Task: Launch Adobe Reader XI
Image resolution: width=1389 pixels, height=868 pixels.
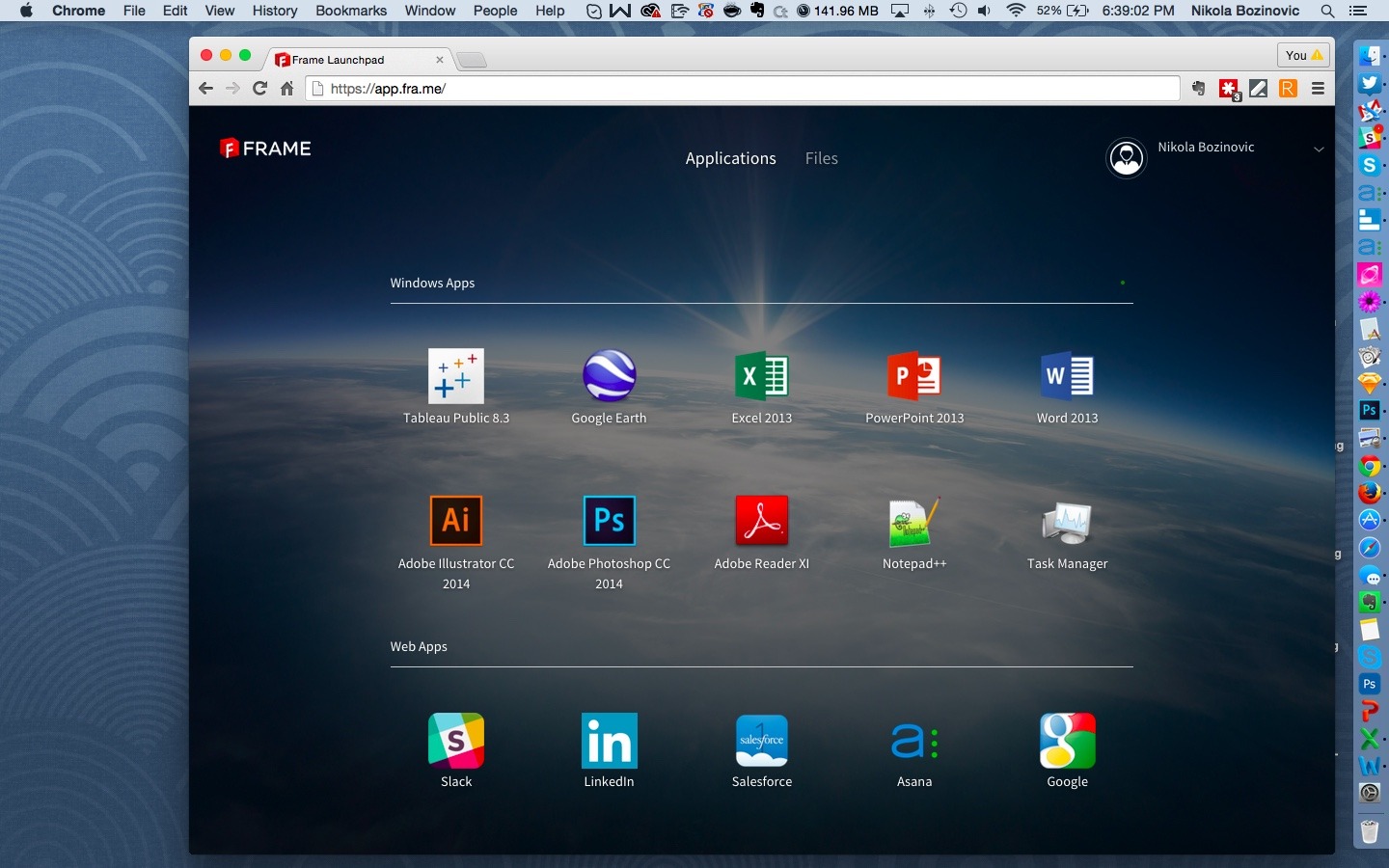Action: pos(761,522)
